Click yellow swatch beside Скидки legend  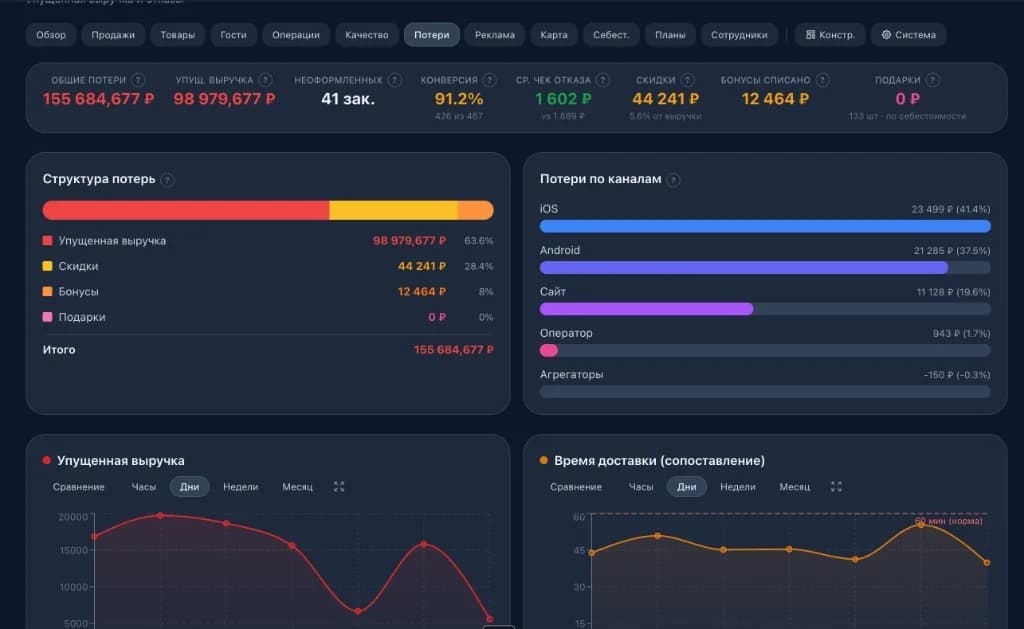pyautogui.click(x=47, y=266)
